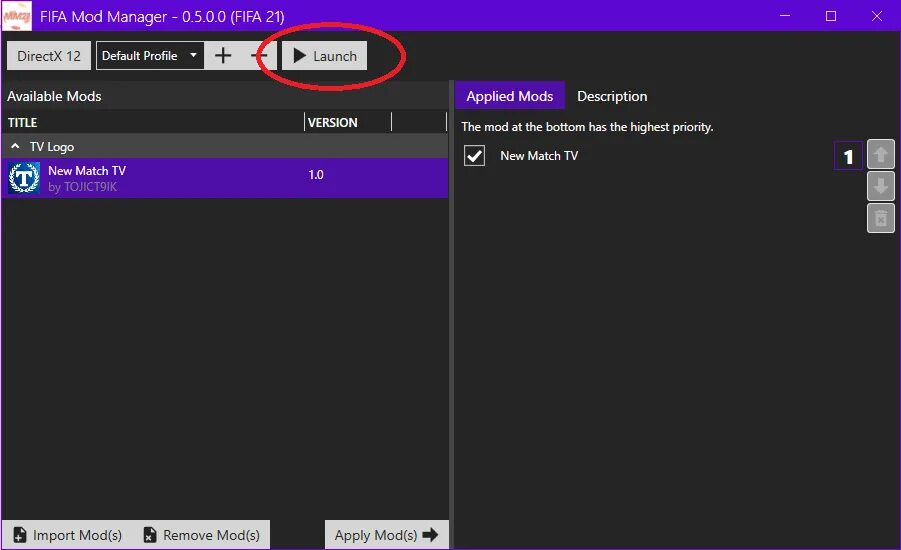Open the Description tab

tap(612, 96)
